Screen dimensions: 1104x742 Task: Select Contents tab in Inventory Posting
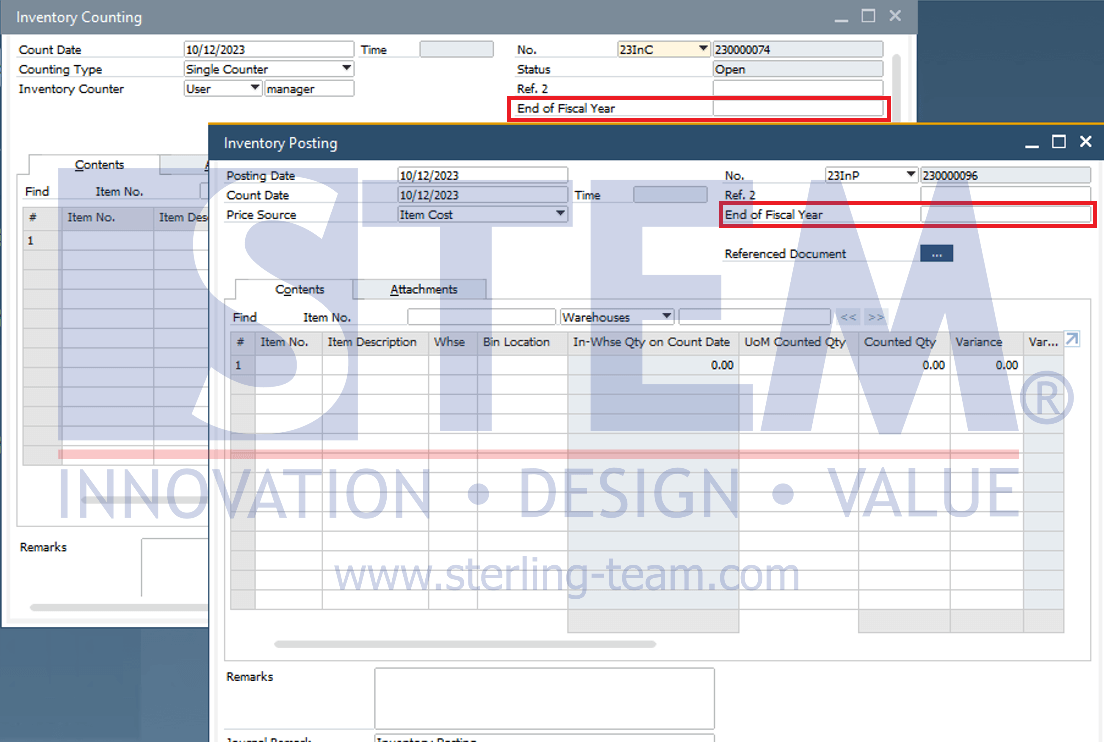(x=299, y=289)
